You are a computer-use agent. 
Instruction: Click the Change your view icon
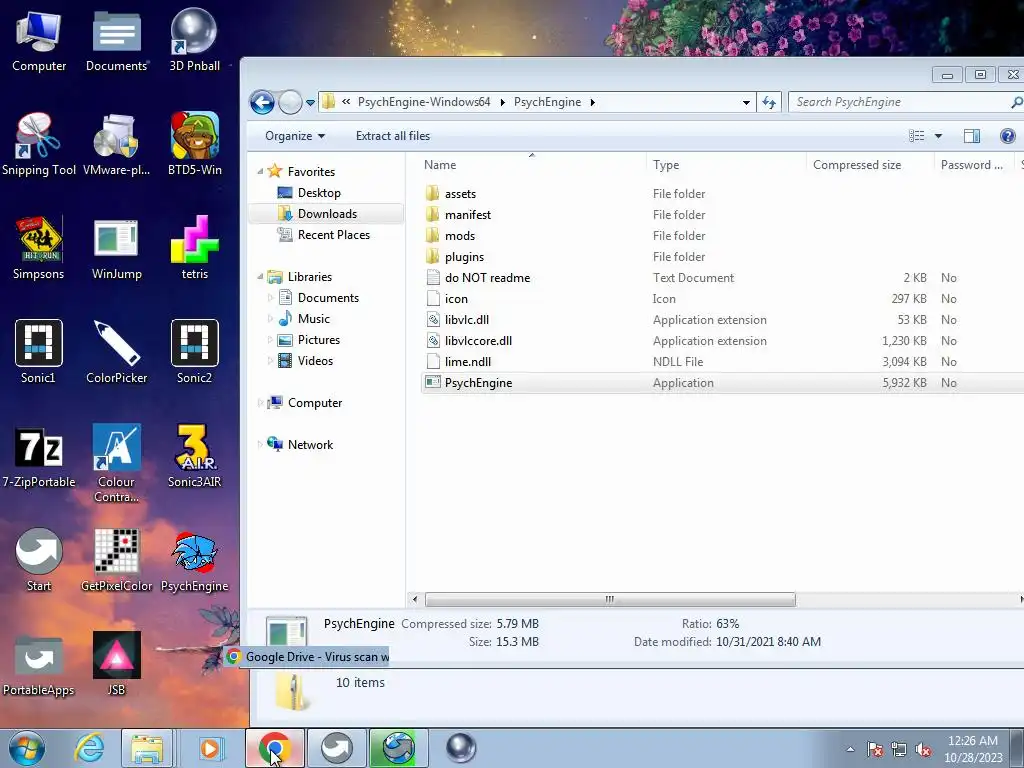point(917,136)
